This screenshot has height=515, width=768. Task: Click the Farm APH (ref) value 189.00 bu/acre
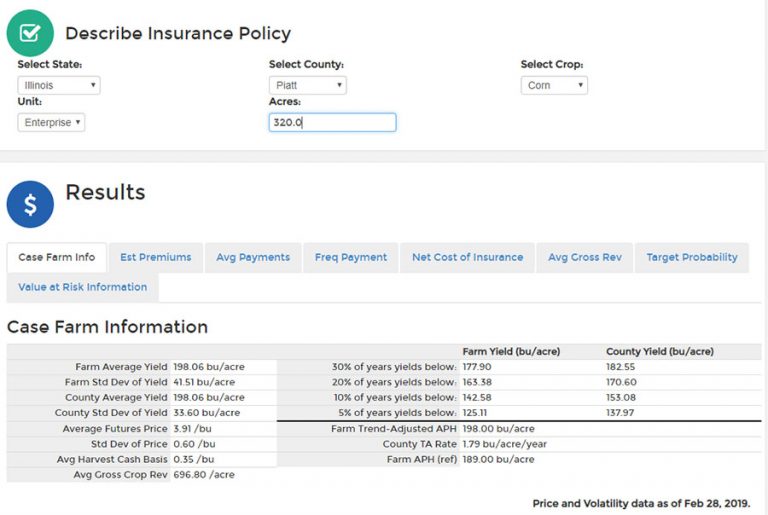point(499,459)
